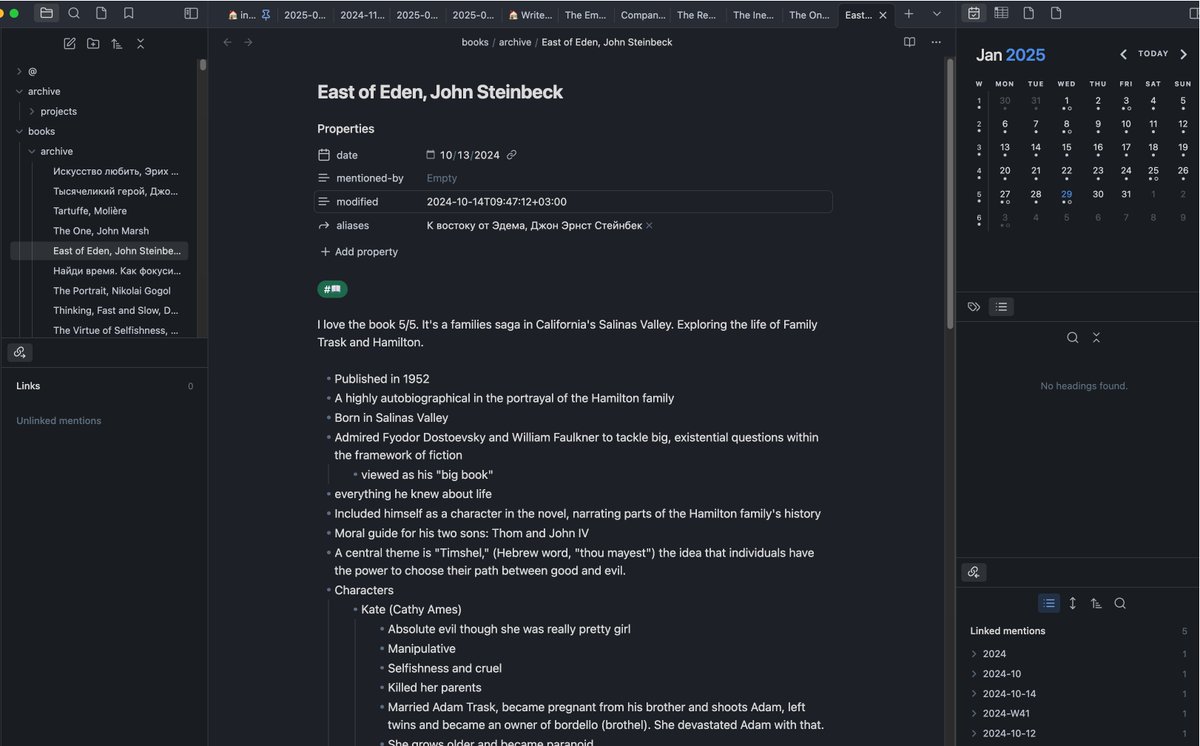Collapse all folders in file explorer
Image resolution: width=1200 pixels, height=746 pixels.
click(x=140, y=43)
